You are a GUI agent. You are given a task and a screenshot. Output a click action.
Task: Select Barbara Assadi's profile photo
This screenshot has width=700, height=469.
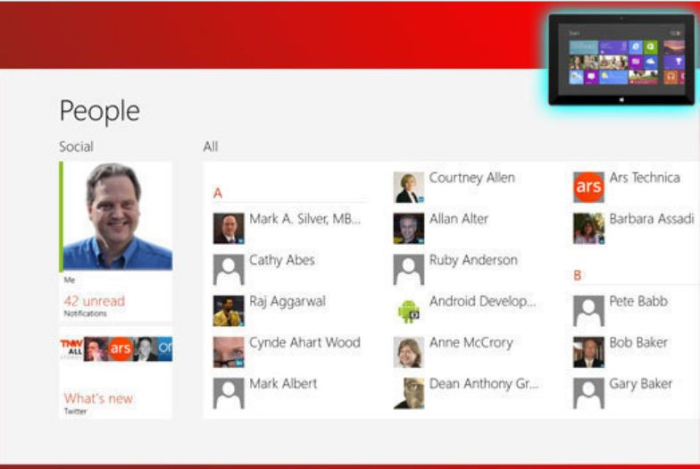(588, 228)
